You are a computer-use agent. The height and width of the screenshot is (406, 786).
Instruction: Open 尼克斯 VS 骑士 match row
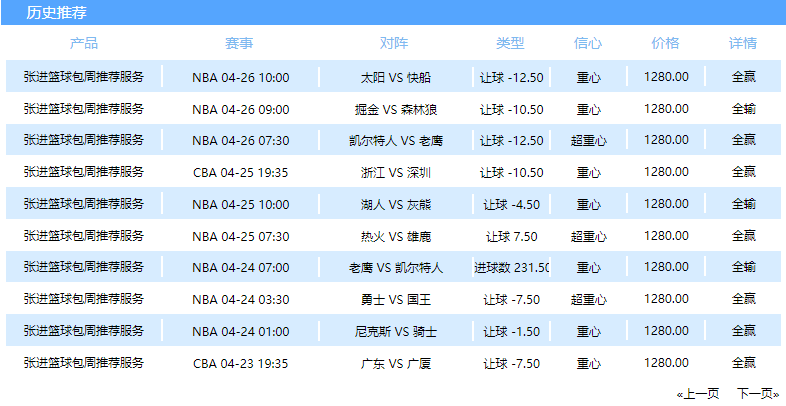(x=395, y=331)
